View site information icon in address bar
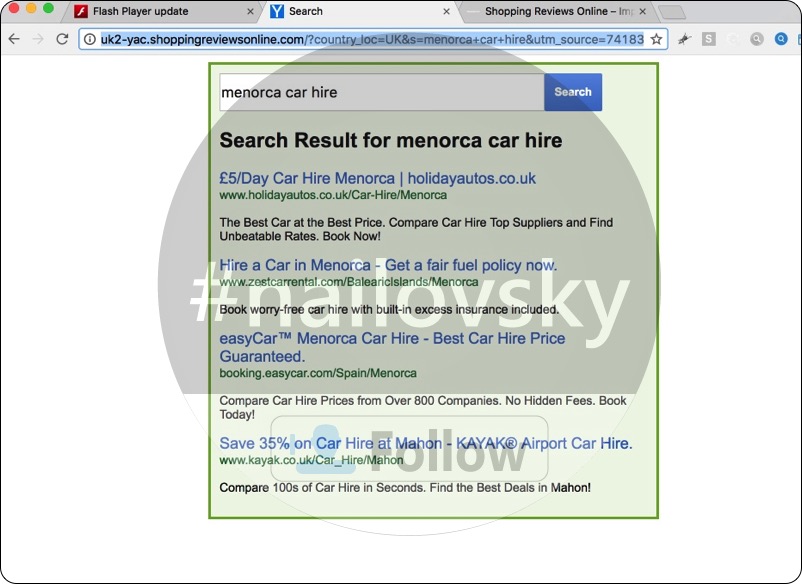Image resolution: width=802 pixels, height=584 pixels. click(89, 39)
